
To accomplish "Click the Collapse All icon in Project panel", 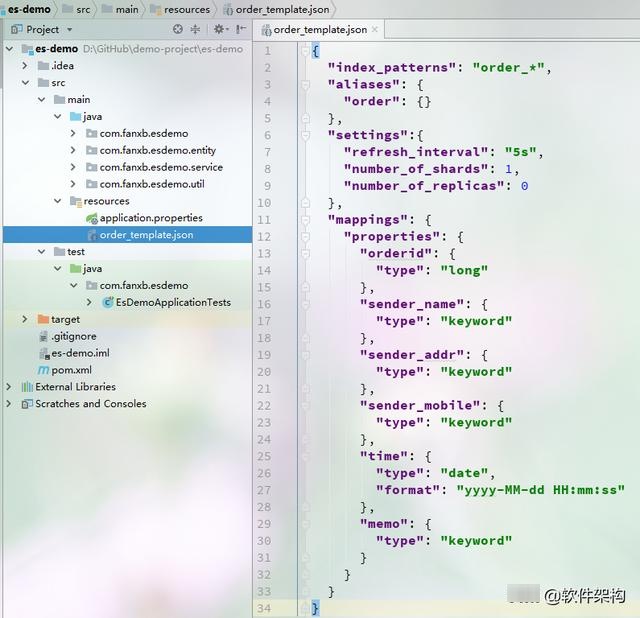I will point(196,29).
